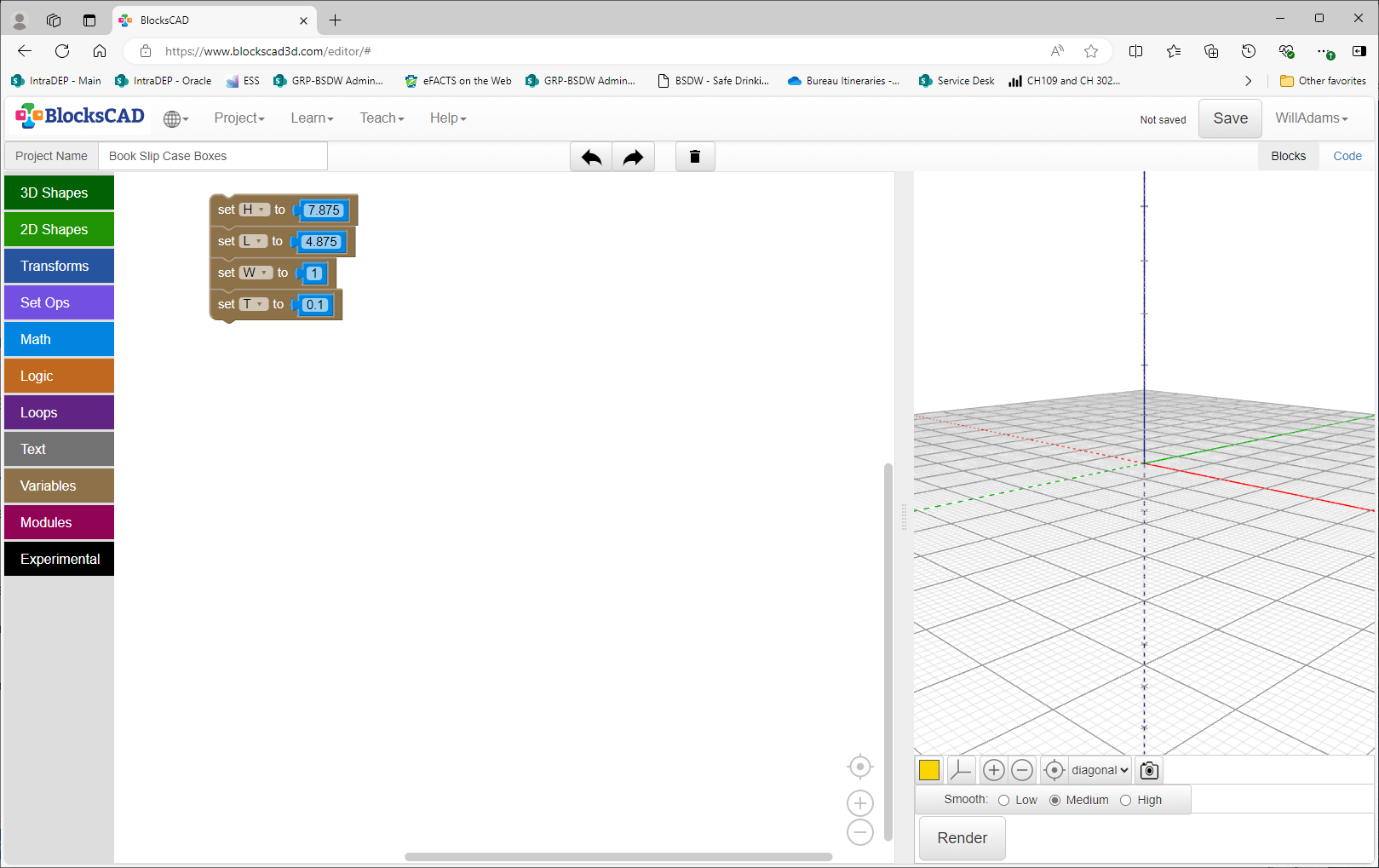This screenshot has width=1379, height=868.
Task: Zoom out on the blocks workspace
Action: [860, 832]
